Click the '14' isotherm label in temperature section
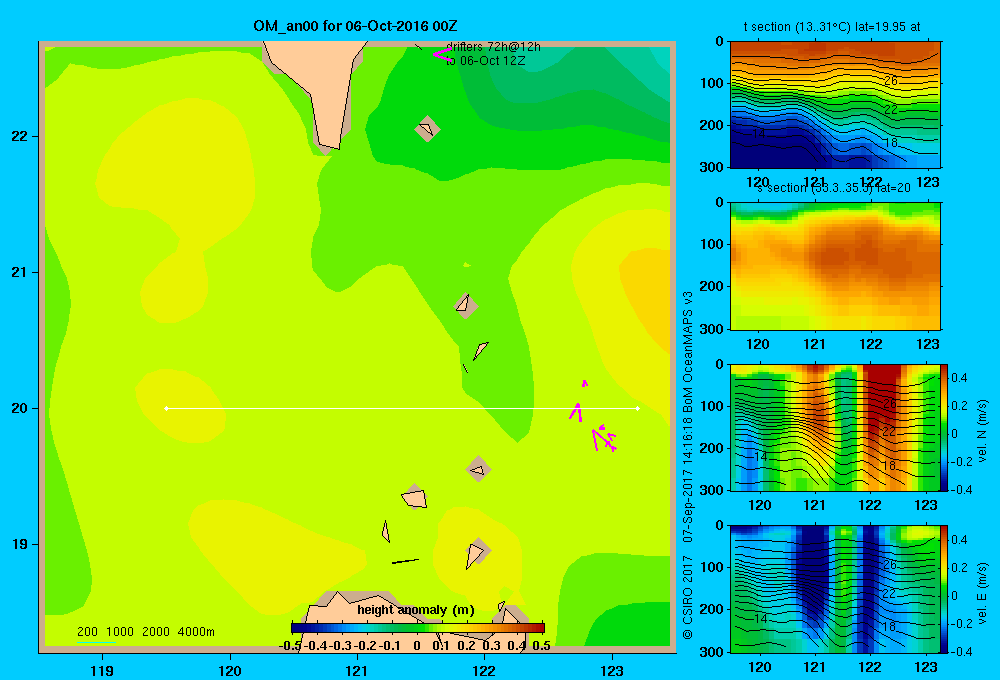Viewport: 1000px width, 680px height. pos(758,134)
